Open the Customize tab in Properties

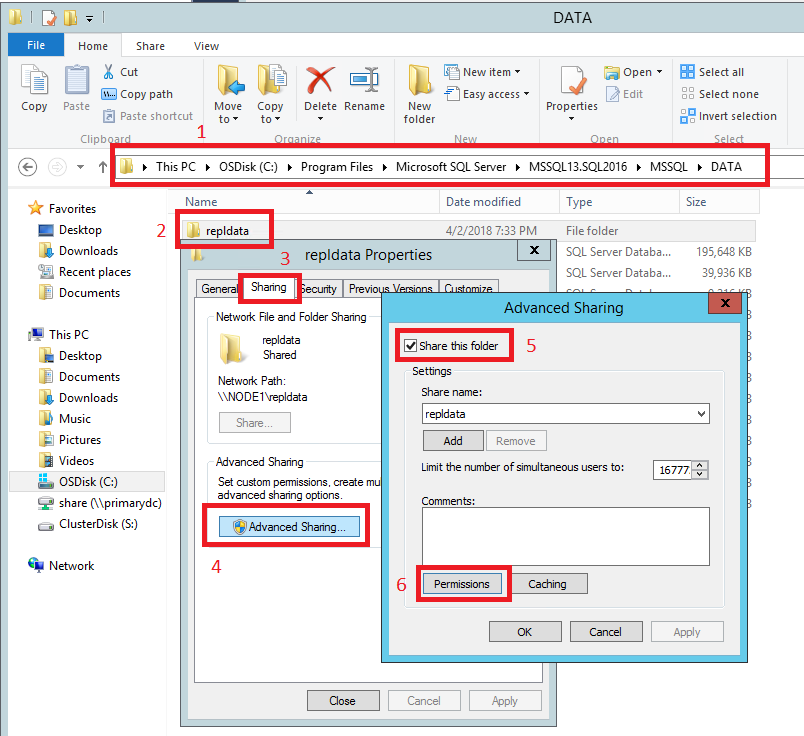pos(468,289)
